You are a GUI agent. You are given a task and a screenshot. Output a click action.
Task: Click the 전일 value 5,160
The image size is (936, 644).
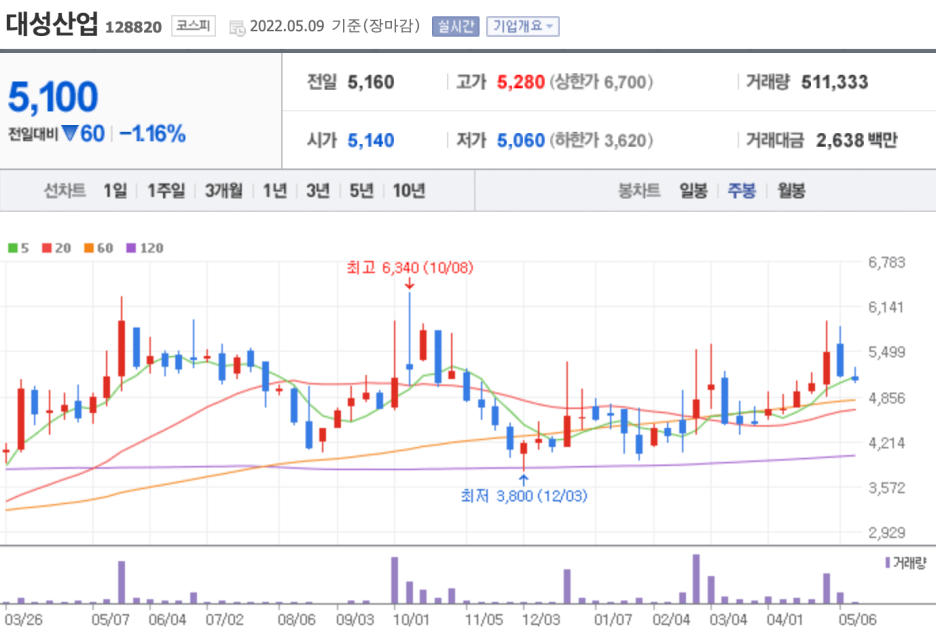pos(371,82)
